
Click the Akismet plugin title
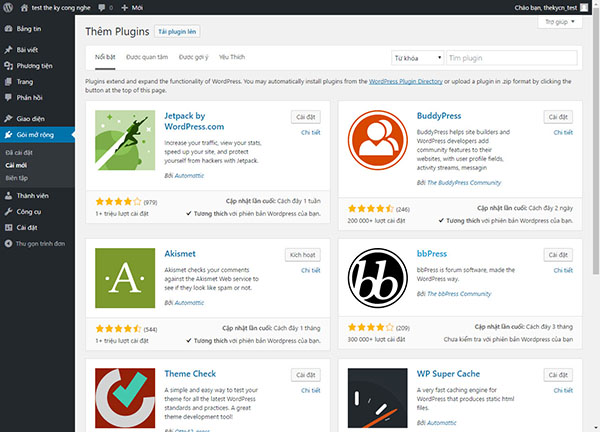pyautogui.click(x=180, y=254)
